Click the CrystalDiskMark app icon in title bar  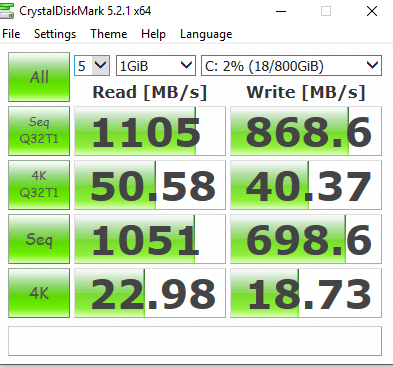tap(7, 11)
